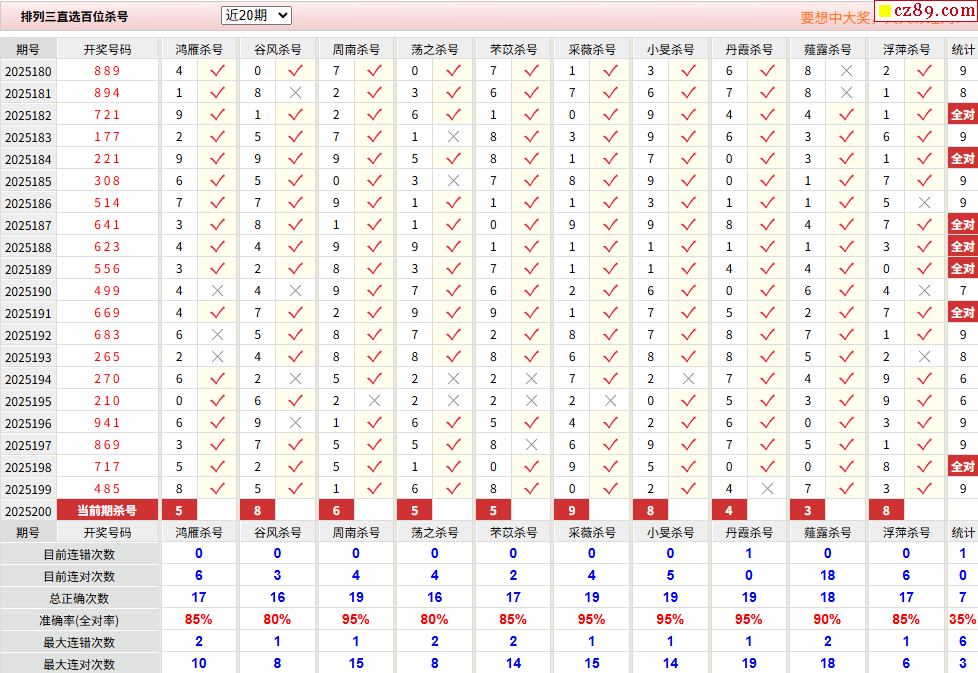The width and height of the screenshot is (978, 673).
Task: Click the 全对 badge in row 2025198
Action: click(x=962, y=467)
